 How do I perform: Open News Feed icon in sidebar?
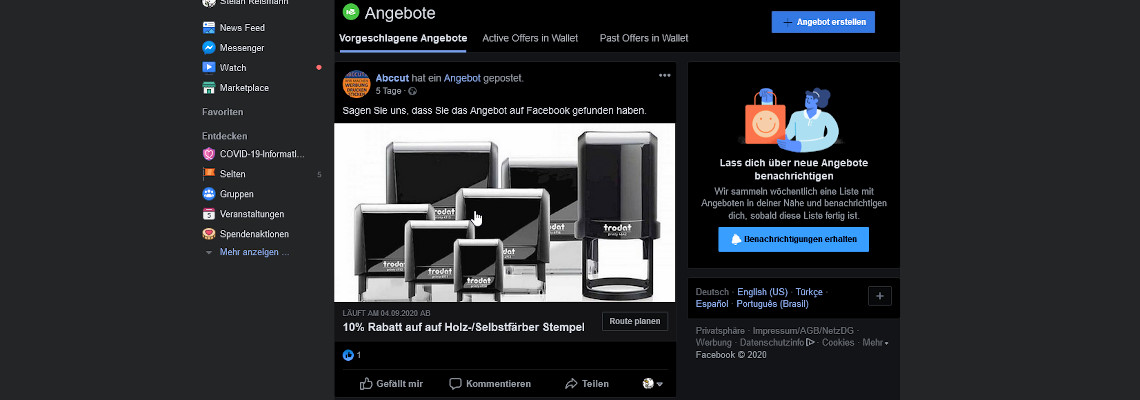(x=209, y=28)
